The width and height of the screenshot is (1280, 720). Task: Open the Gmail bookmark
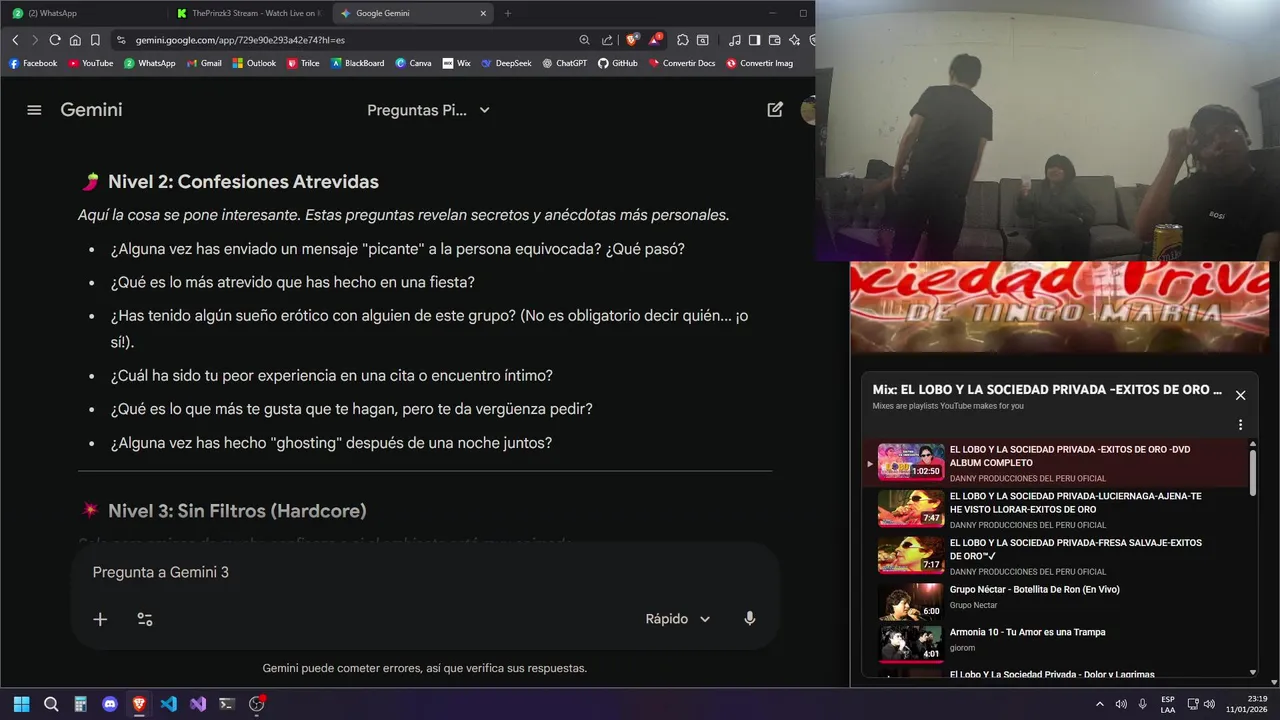204,63
